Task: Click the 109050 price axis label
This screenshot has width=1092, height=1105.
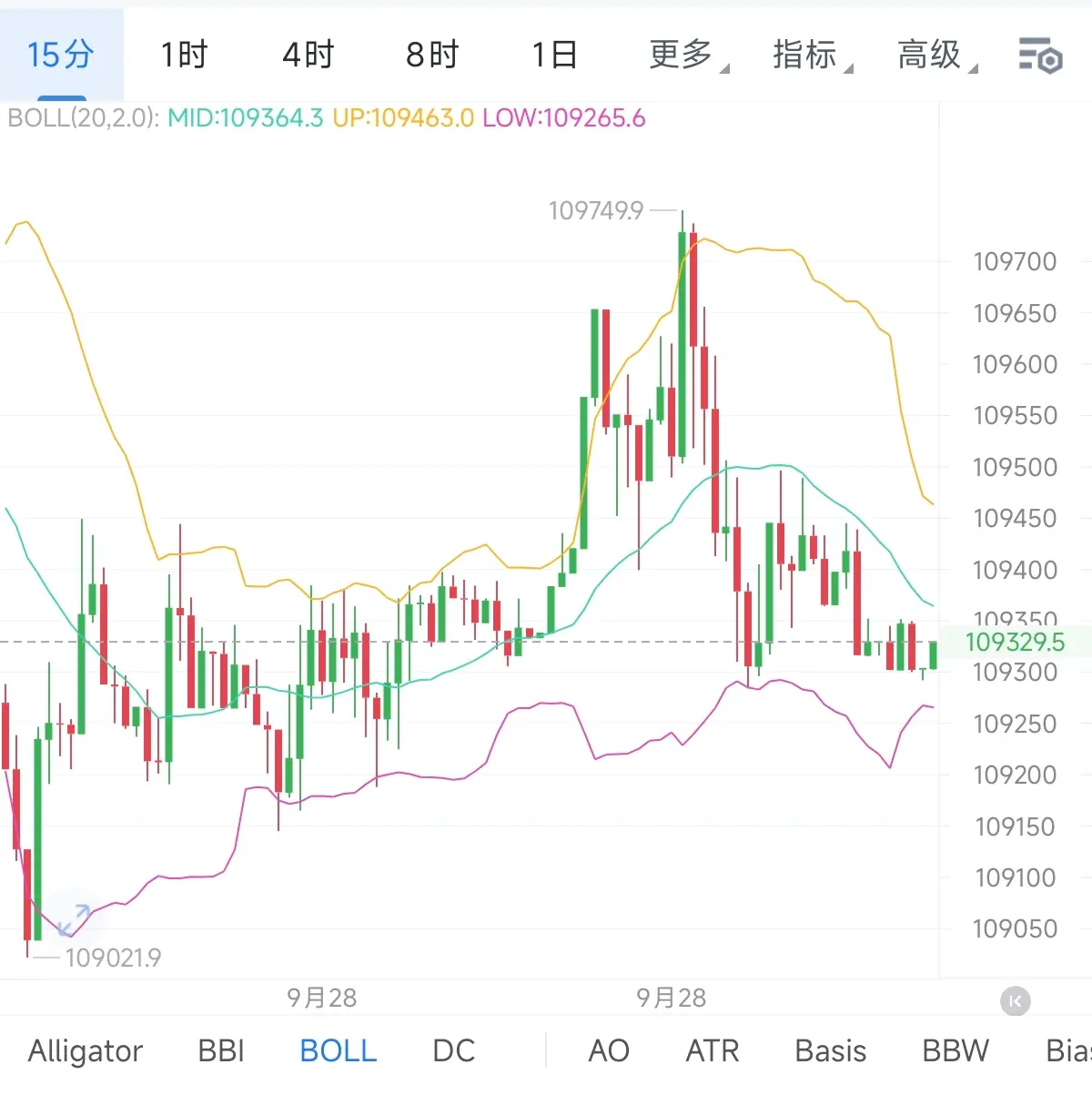Action: coord(1015,928)
